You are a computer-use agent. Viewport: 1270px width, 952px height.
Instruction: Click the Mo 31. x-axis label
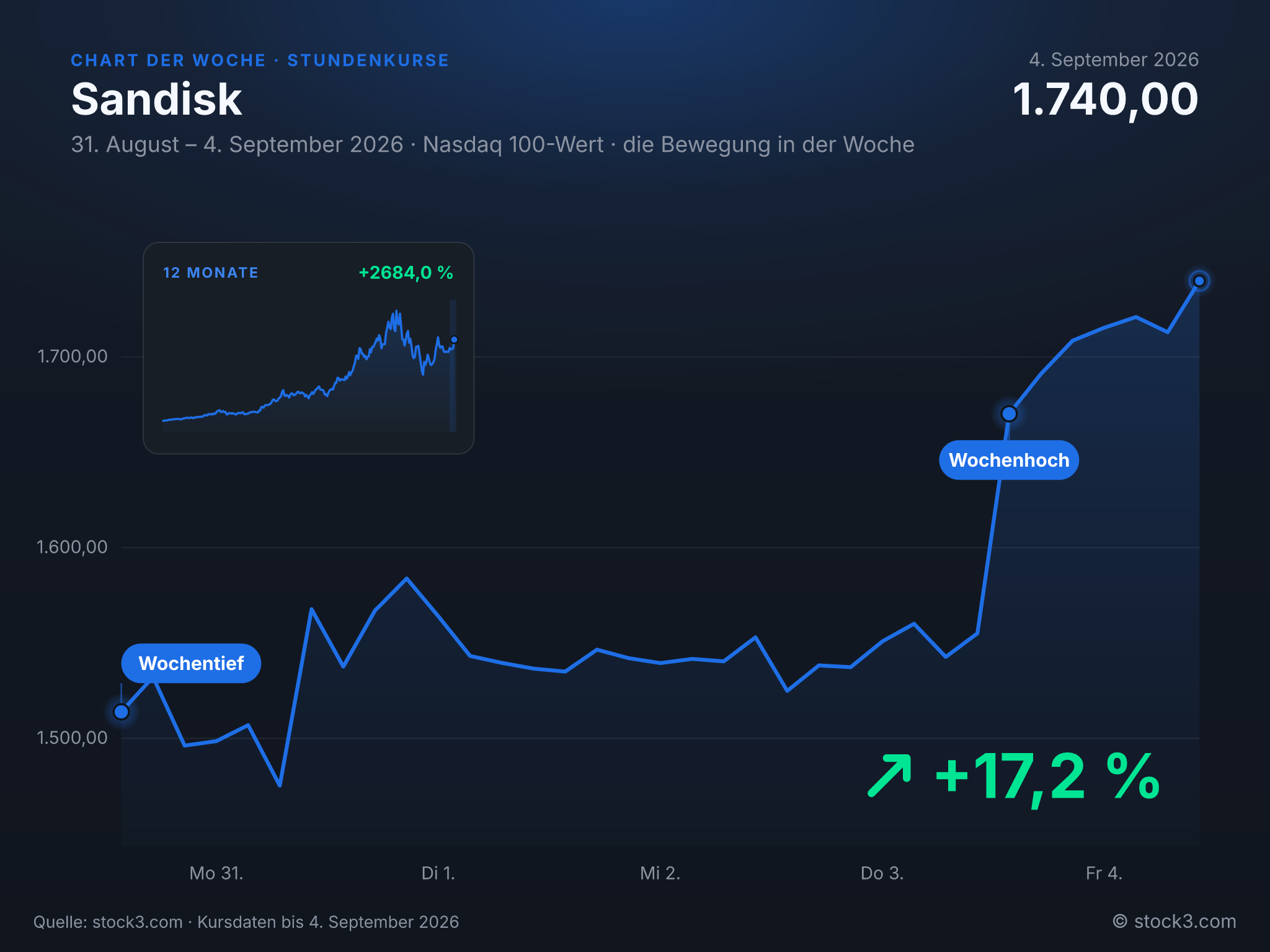coord(216,873)
